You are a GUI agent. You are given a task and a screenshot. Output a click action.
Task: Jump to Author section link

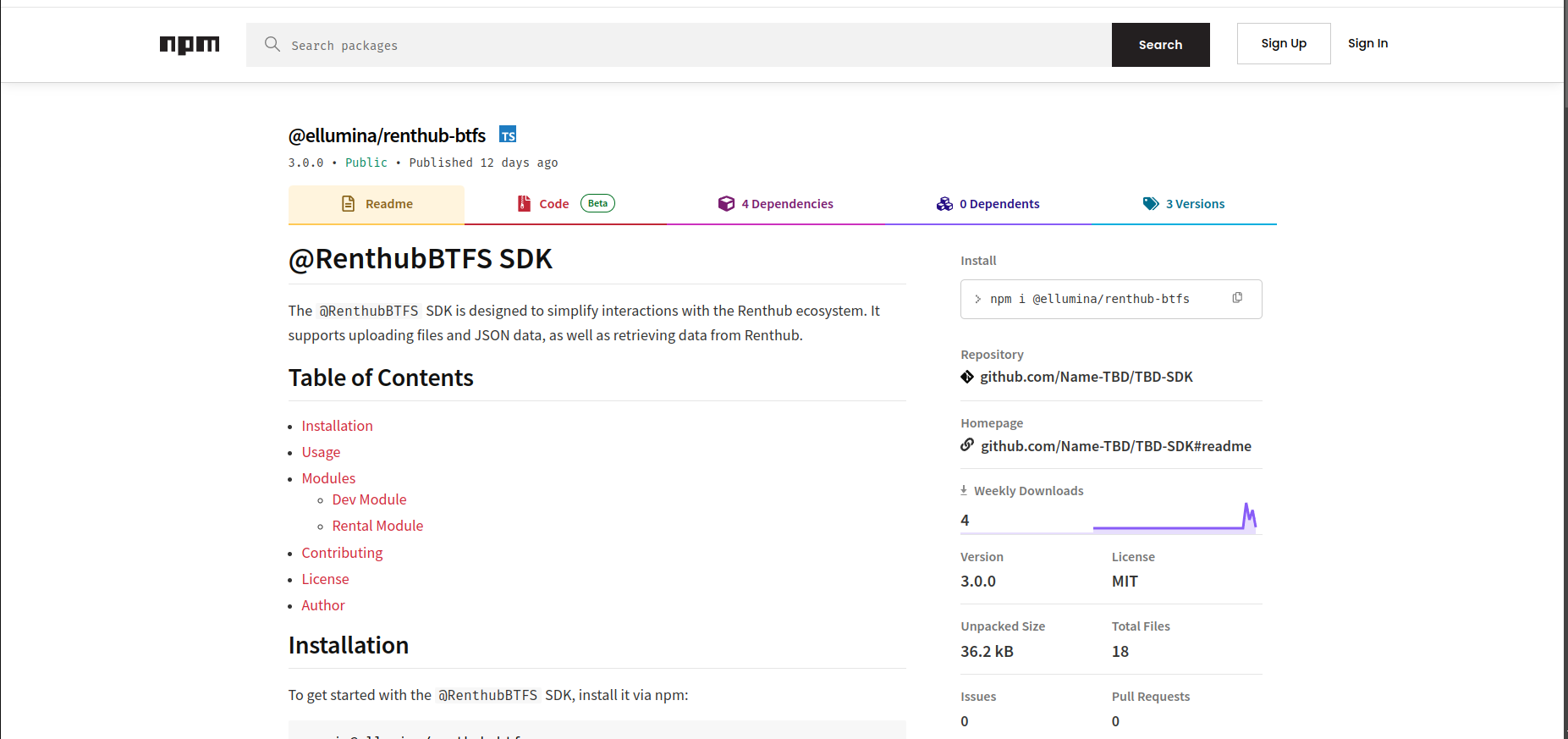click(x=323, y=605)
